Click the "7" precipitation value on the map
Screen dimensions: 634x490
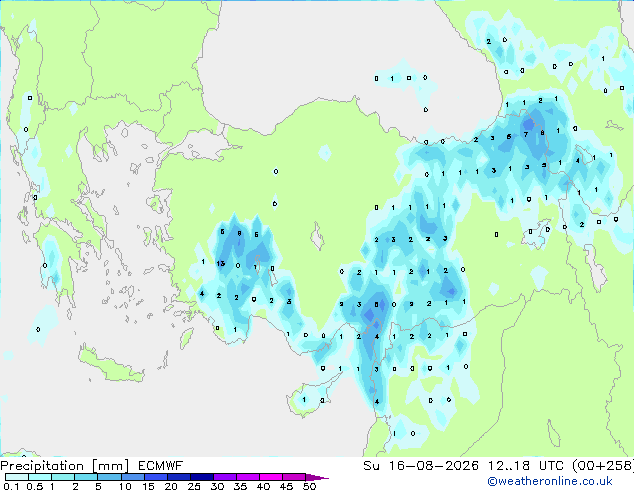(x=526, y=134)
